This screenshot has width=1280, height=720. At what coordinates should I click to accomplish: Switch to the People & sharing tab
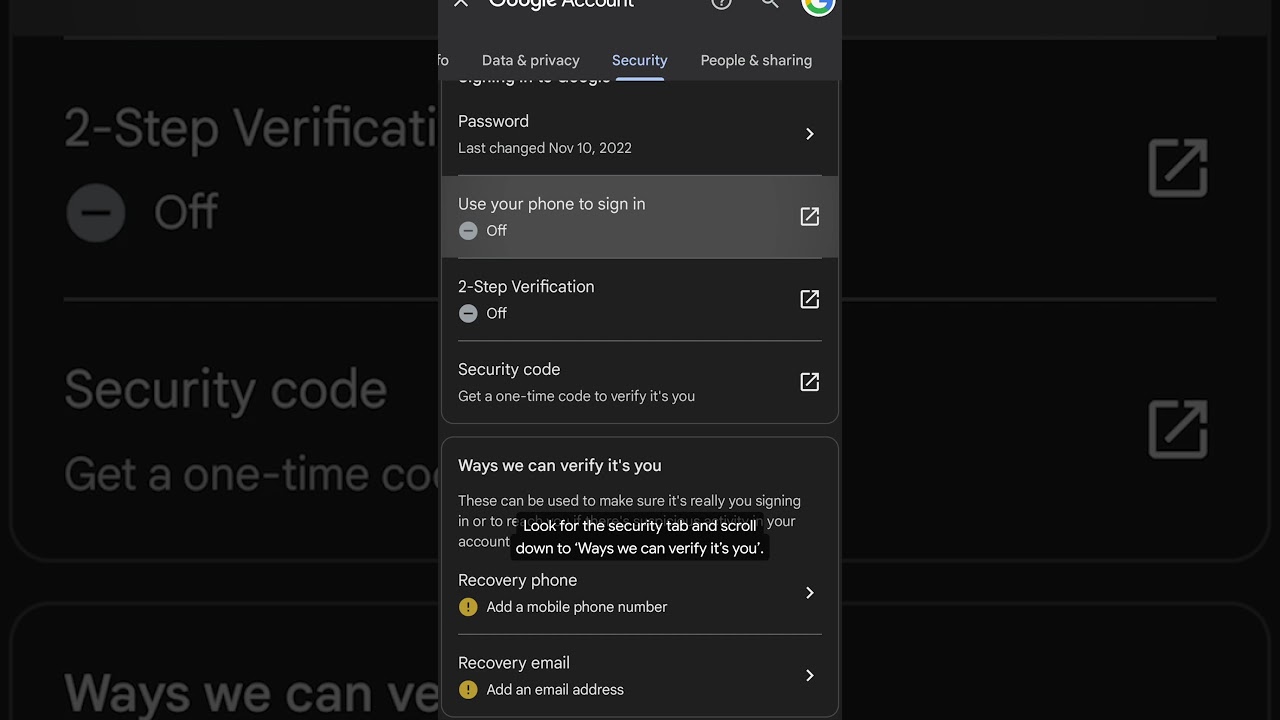756,60
